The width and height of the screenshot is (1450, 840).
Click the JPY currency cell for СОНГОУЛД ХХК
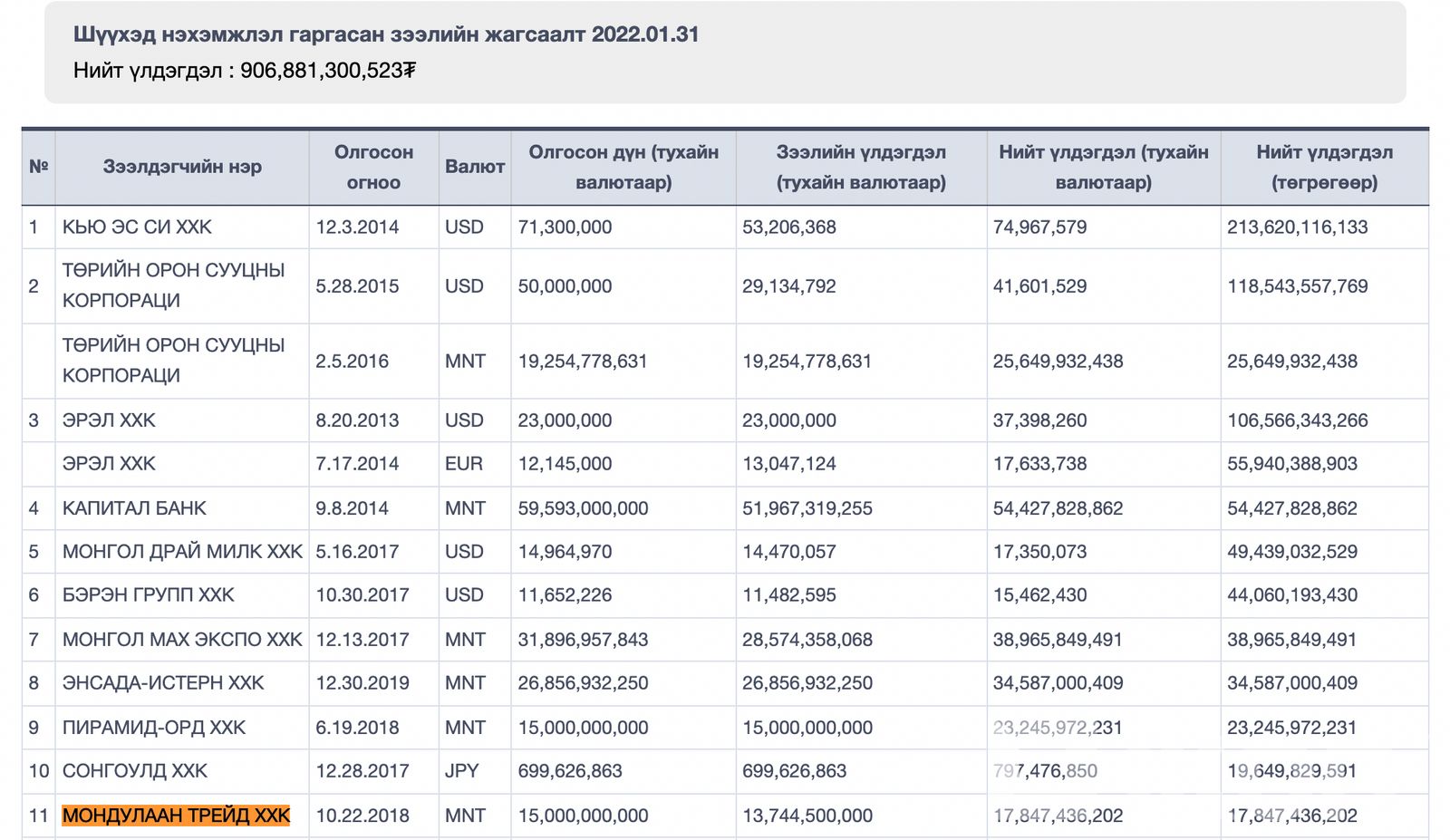coord(461,771)
